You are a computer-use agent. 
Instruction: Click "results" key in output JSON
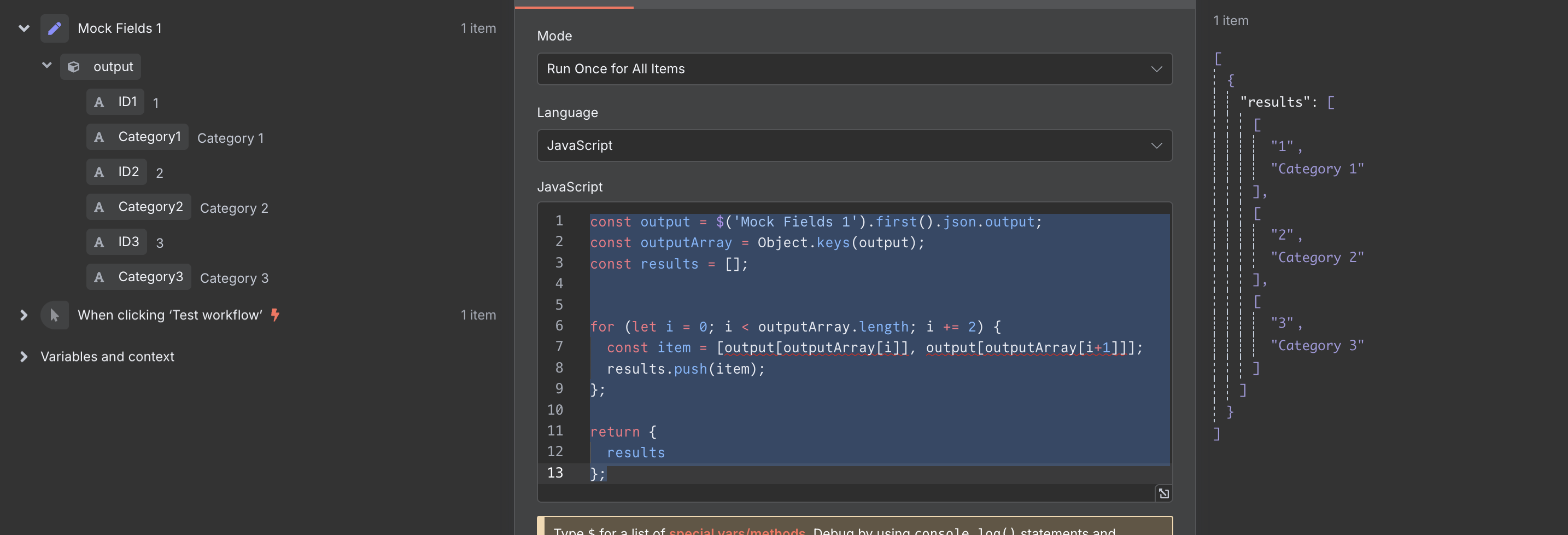pyautogui.click(x=1274, y=102)
